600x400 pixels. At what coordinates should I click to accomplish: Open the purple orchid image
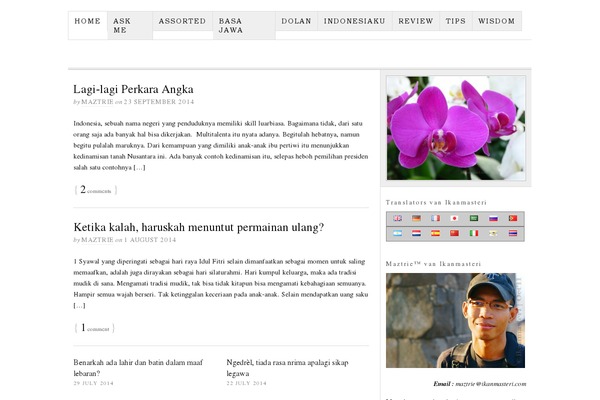tap(456, 128)
